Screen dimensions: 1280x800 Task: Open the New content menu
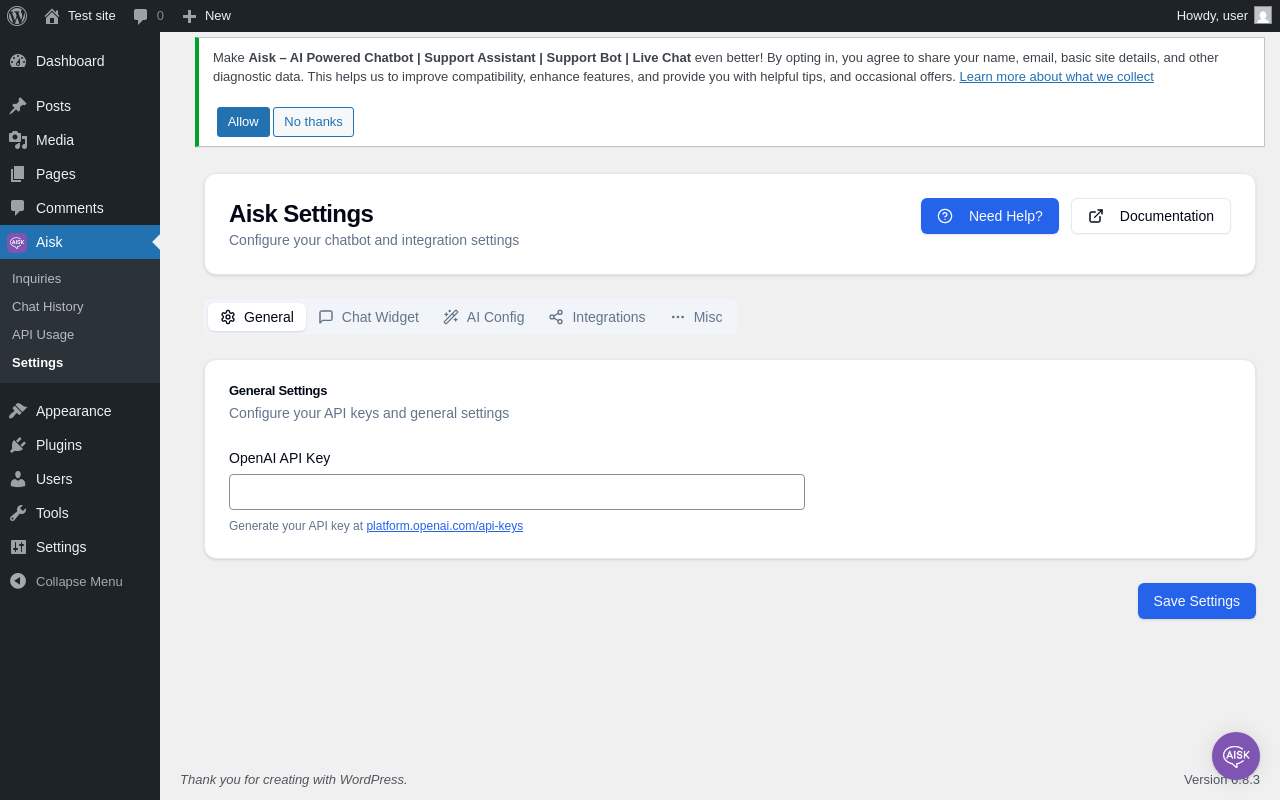206,16
